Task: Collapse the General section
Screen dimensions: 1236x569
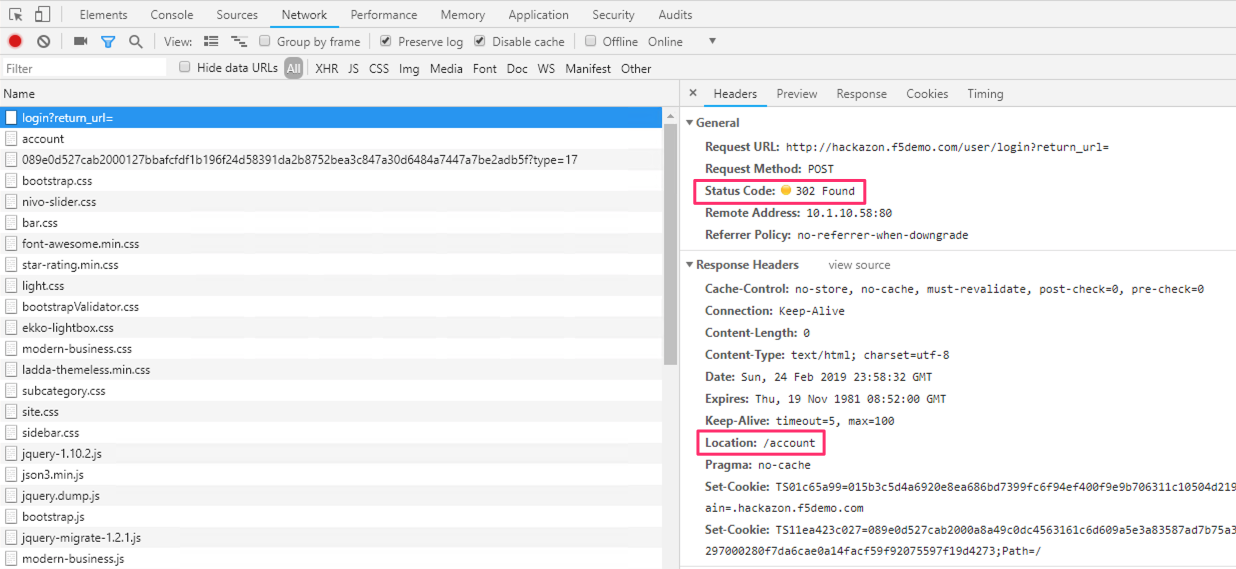Action: (x=689, y=123)
